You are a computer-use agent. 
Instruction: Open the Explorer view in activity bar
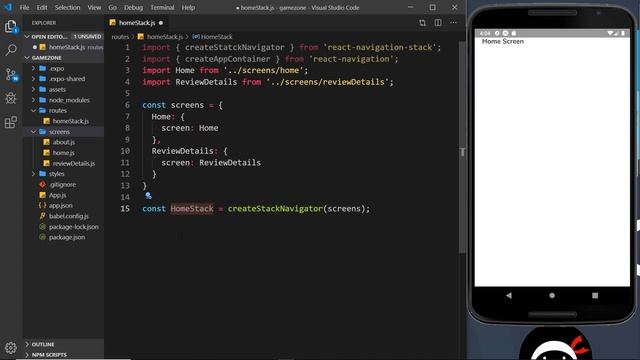(x=11, y=26)
